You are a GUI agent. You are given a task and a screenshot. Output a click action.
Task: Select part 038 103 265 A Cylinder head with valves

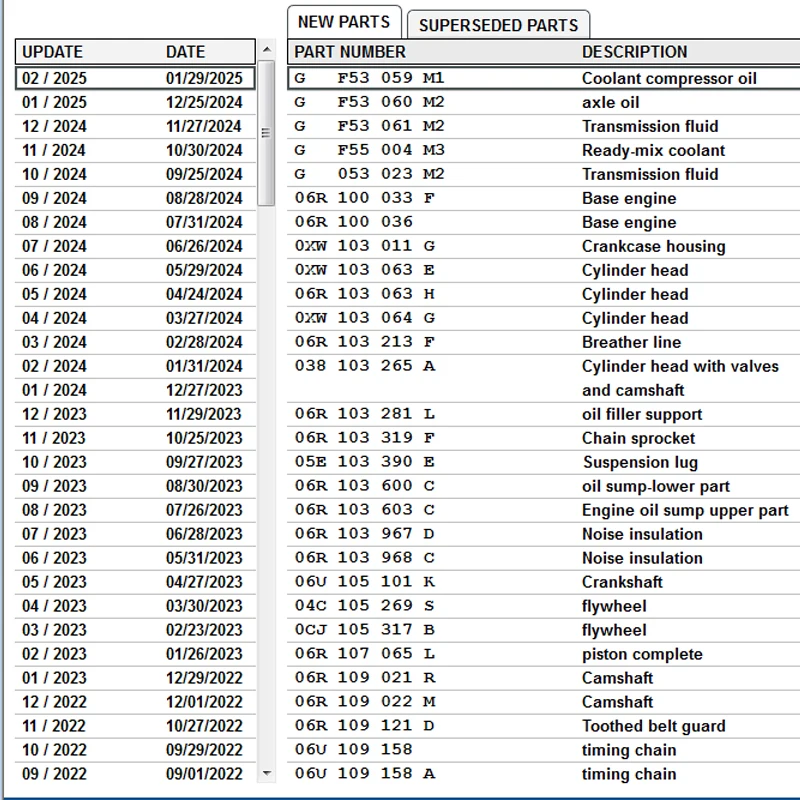tap(544, 378)
